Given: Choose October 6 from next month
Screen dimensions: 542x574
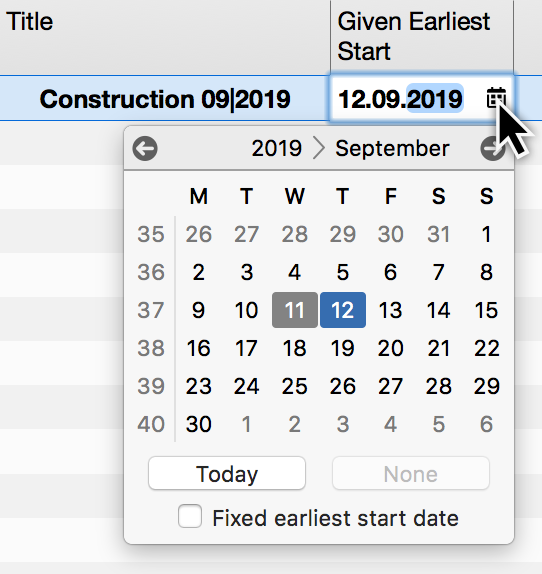Looking at the screenshot, I should tap(486, 424).
